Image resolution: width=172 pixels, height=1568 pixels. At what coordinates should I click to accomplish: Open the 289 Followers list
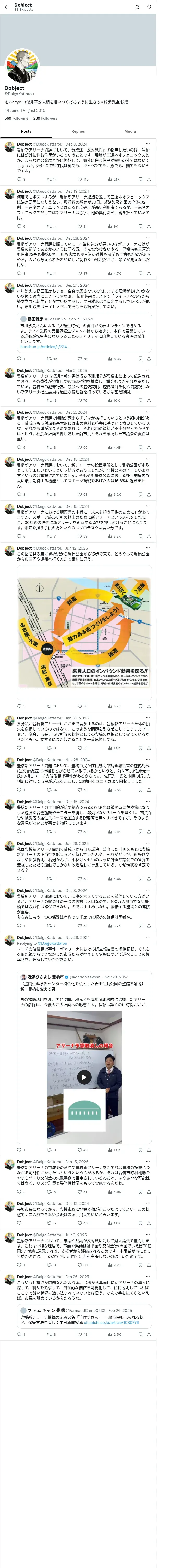[x=45, y=118]
